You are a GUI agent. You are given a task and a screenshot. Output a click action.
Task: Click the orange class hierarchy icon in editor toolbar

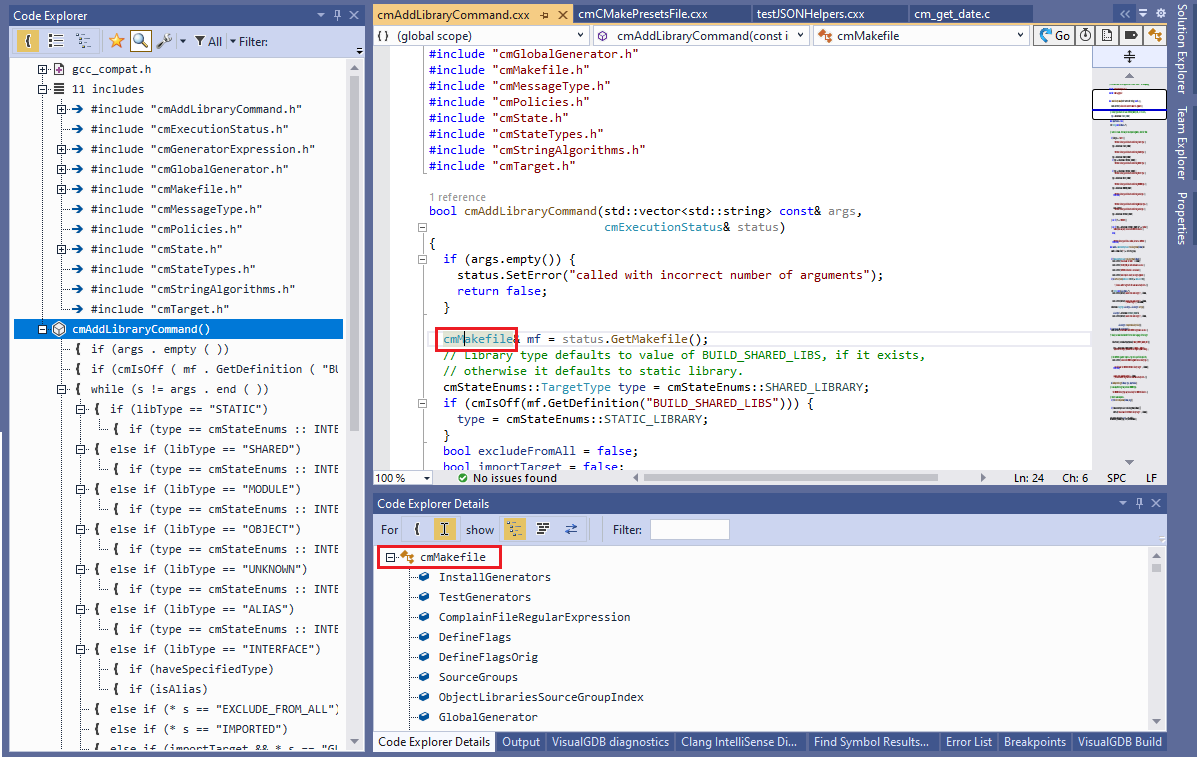point(1154,35)
